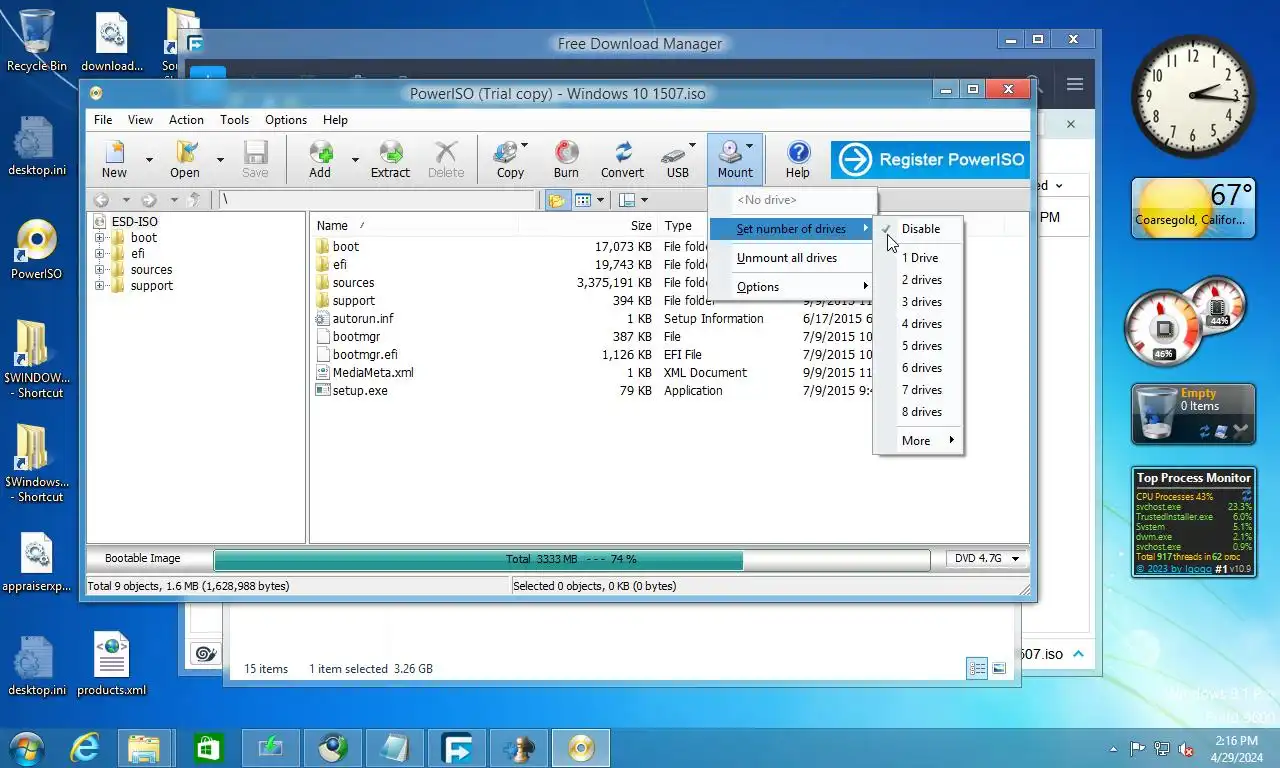This screenshot has width=1280, height=768.
Task: Expand the efi folder tree node
Action: click(x=100, y=254)
